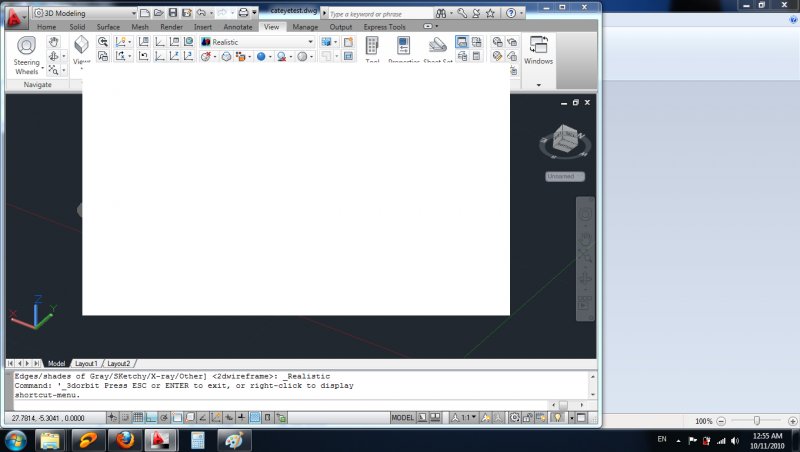Toggle Infer Constraints in status bar
Screen dimensions: 800x452
[112, 418]
